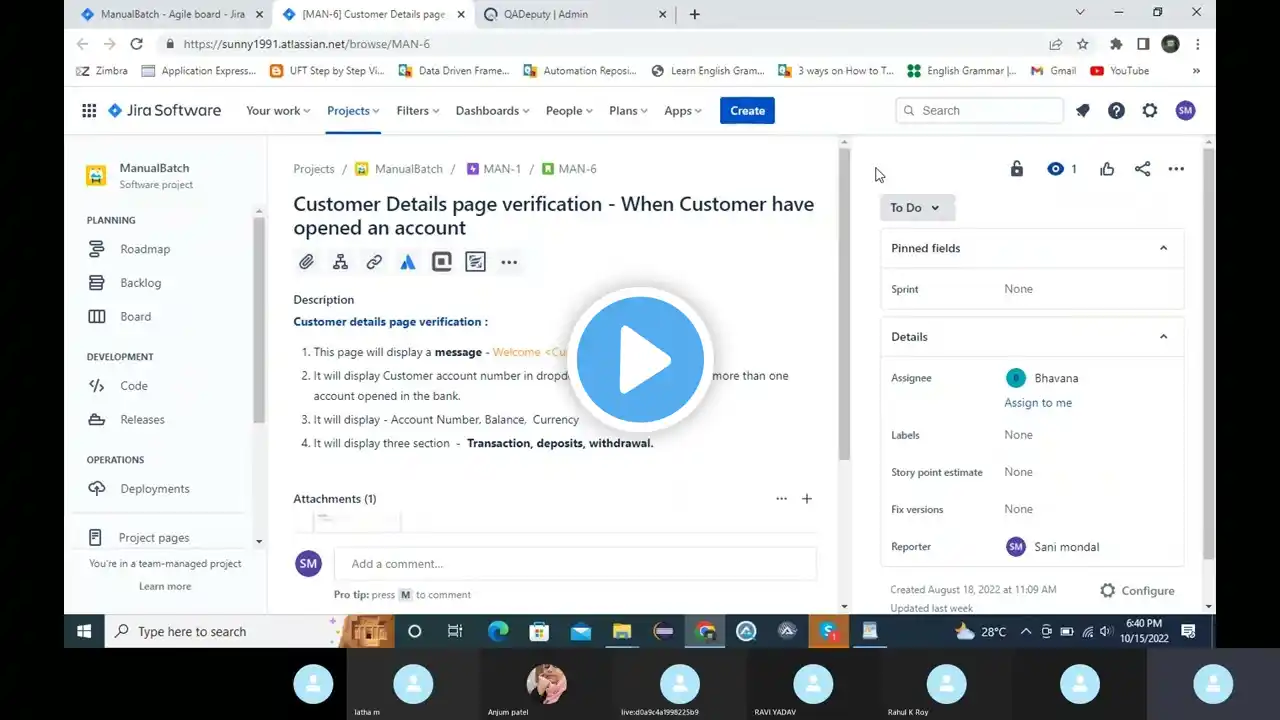Click Assign to me link

pos(1038,403)
